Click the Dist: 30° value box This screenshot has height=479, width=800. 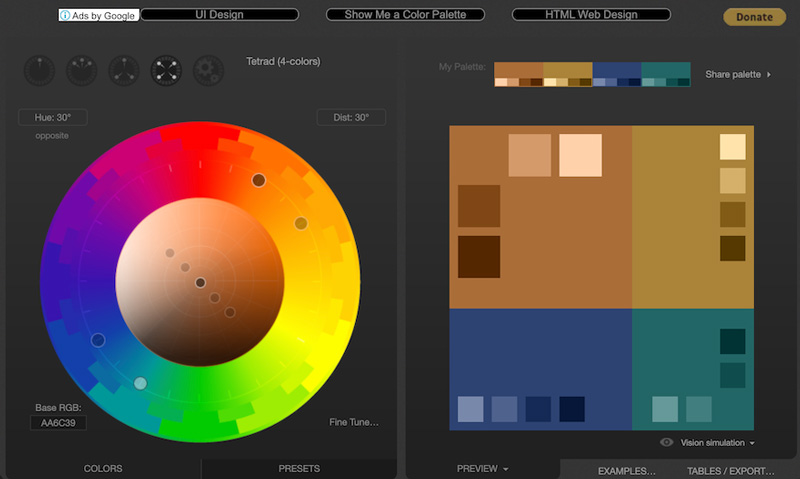[x=351, y=118]
